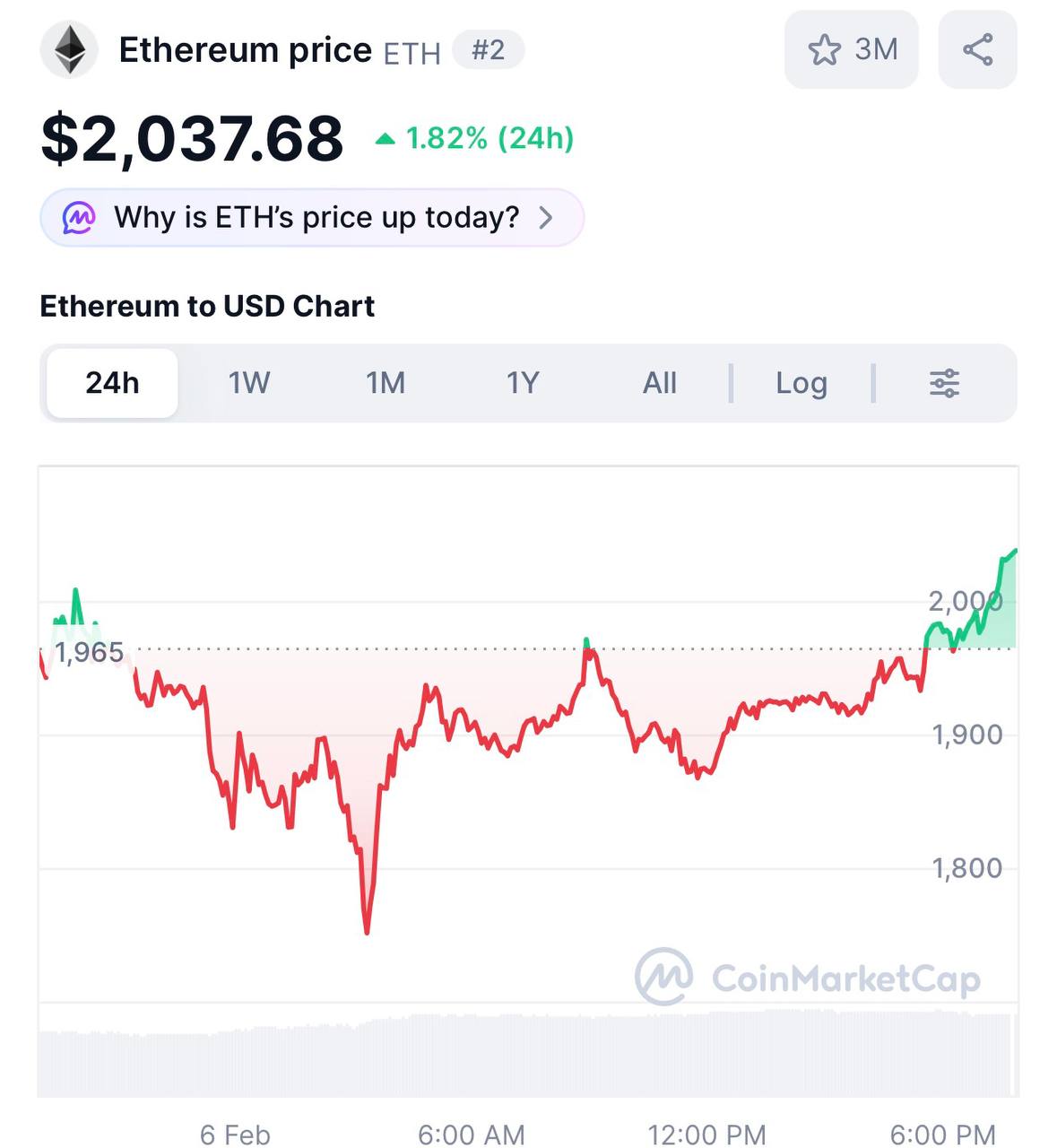Switch to the 1W timeframe tab
This screenshot has height=1148, width=1057.
point(249,383)
